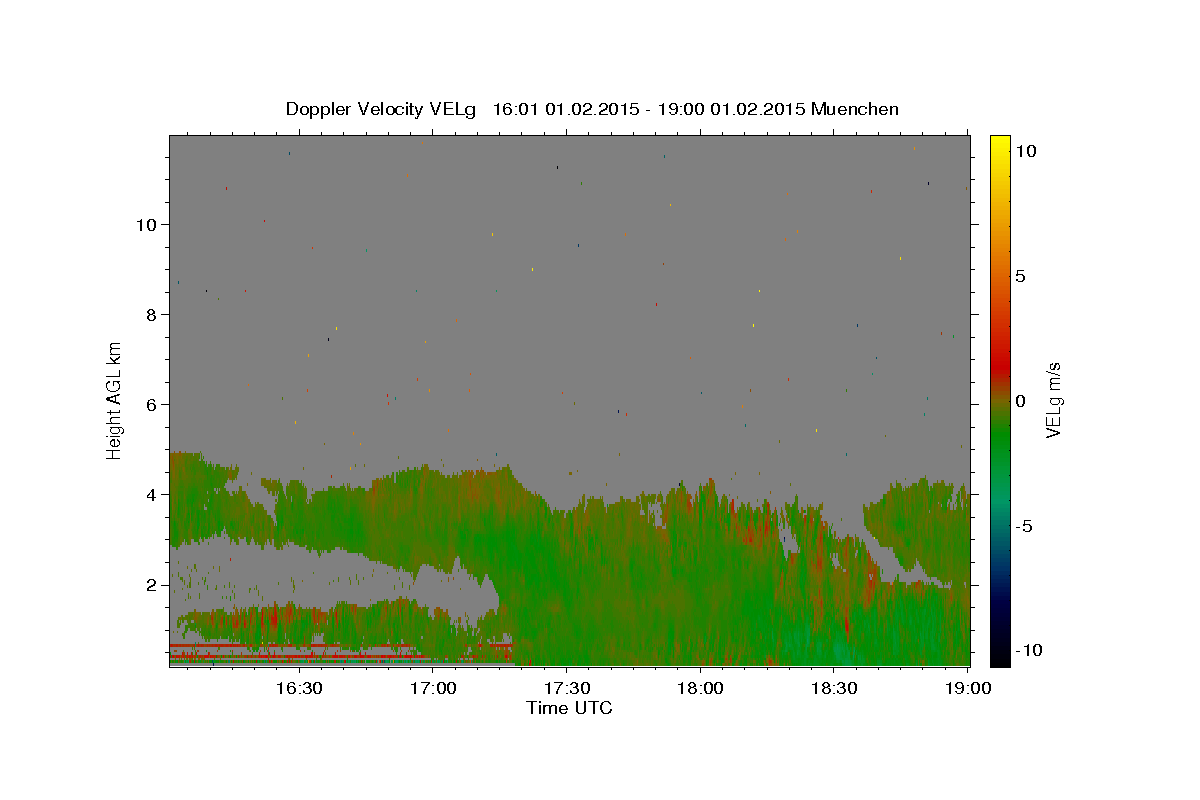This screenshot has width=1200, height=800.
Task: Click the height axis label '6'
Action: point(152,404)
